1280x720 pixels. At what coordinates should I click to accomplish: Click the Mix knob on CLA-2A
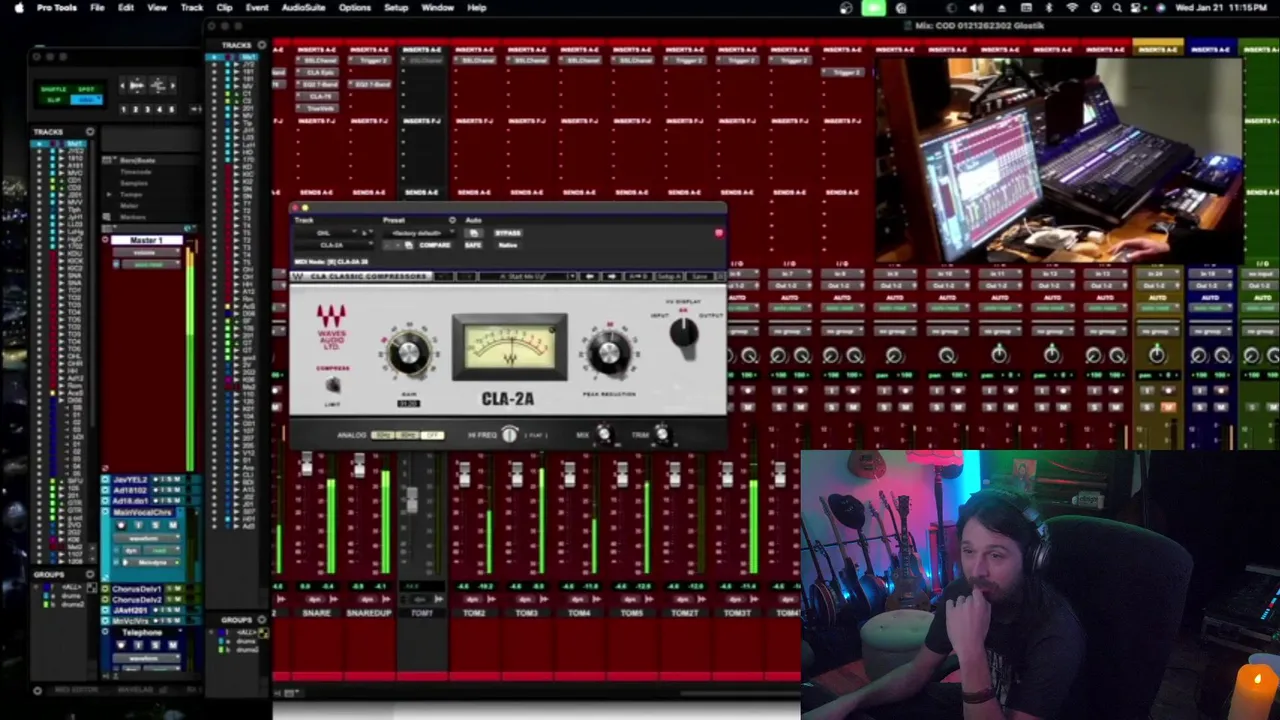pos(604,433)
